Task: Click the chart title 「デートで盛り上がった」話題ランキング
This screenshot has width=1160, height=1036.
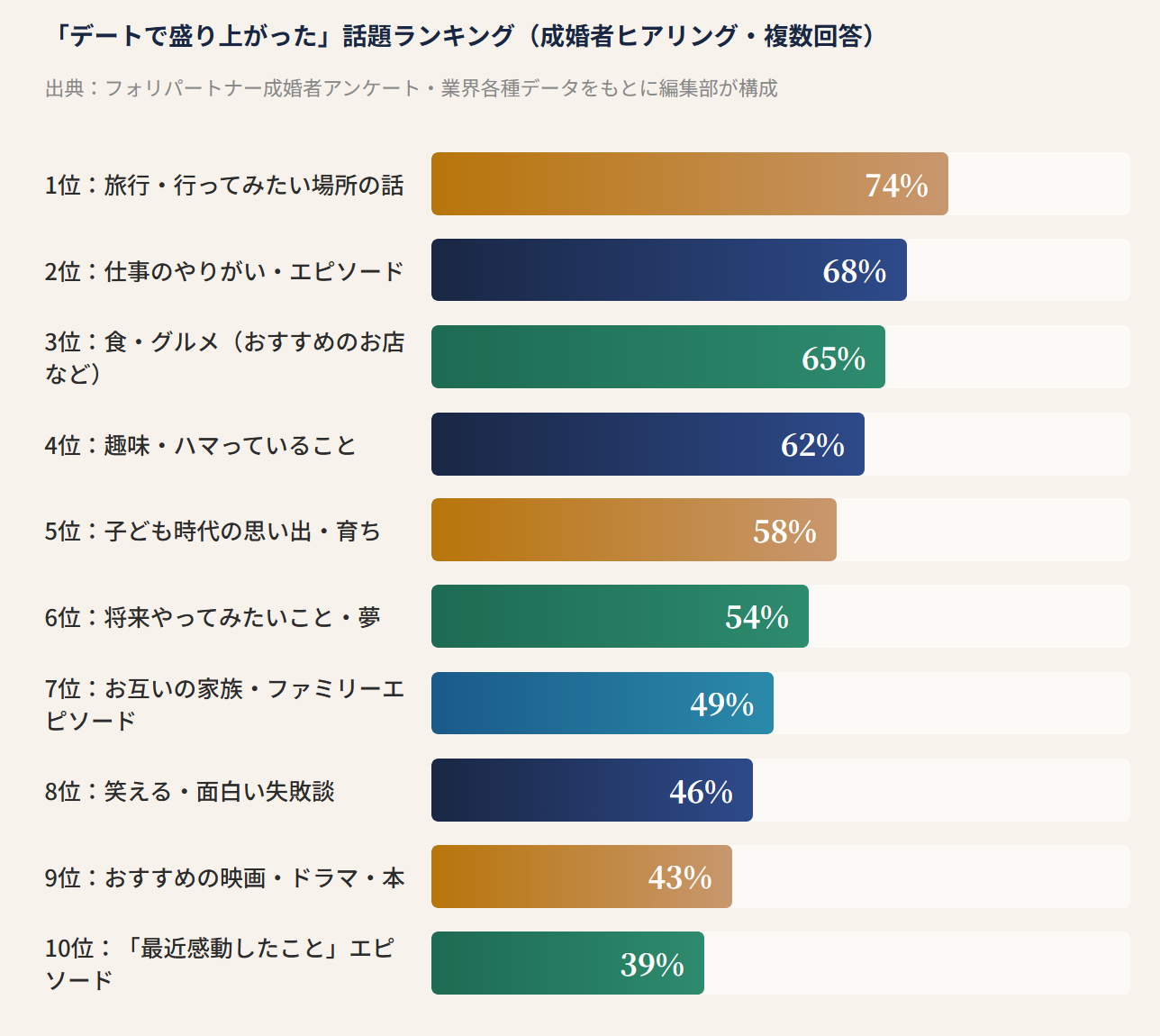Action: pos(465,36)
